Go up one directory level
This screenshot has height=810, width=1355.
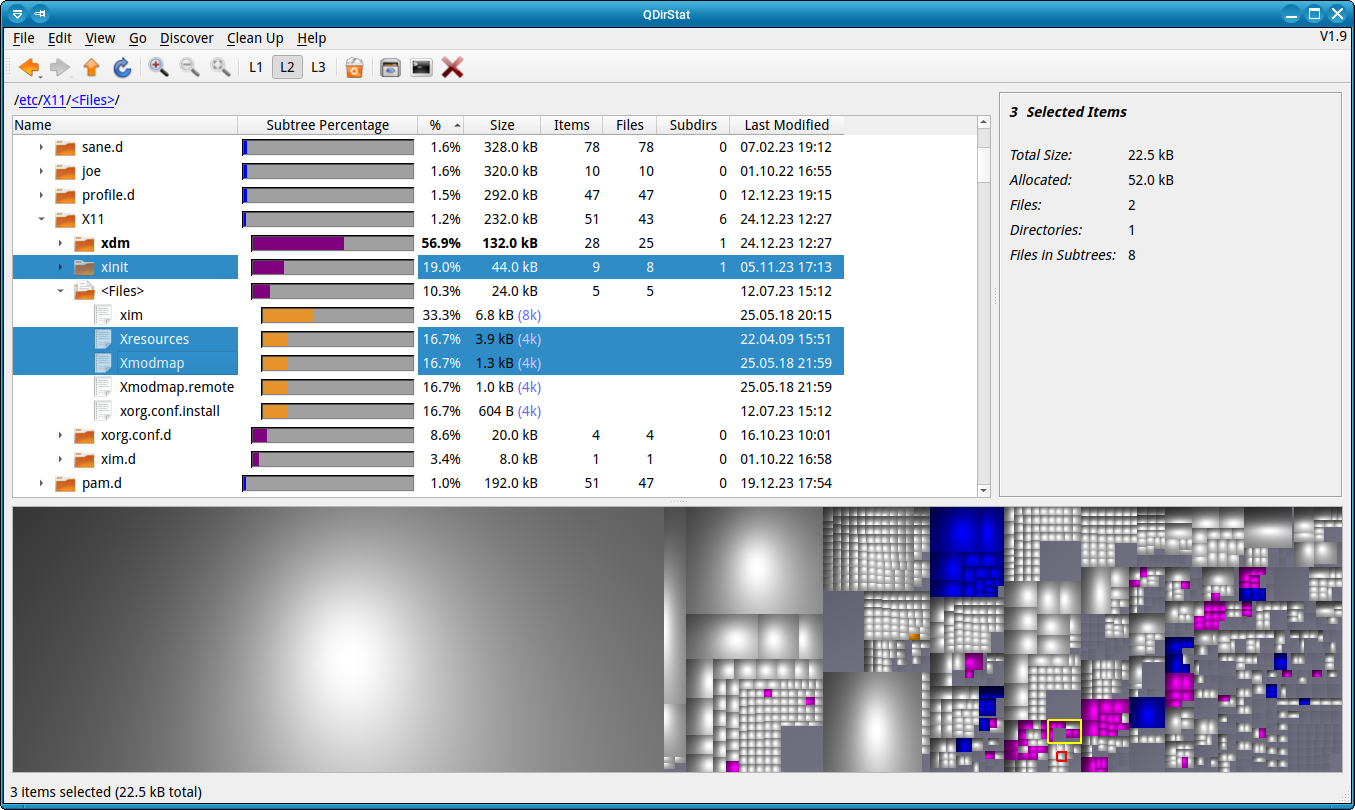[x=91, y=67]
